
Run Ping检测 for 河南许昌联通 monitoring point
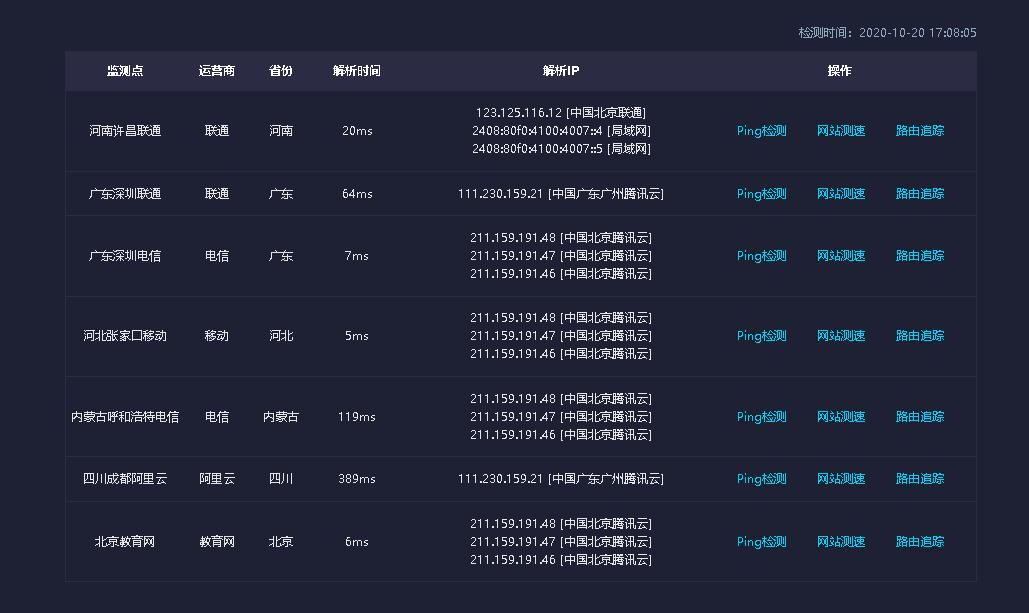761,130
